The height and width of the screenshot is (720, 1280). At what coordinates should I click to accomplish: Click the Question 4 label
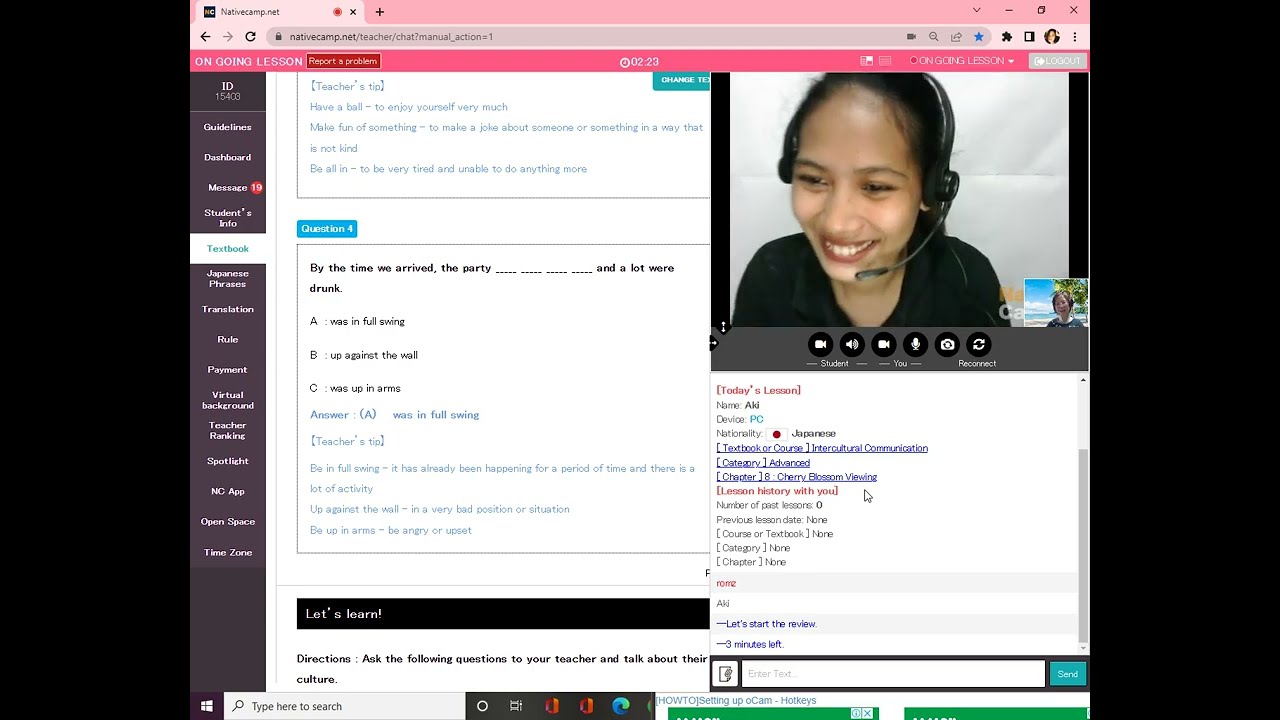(x=327, y=229)
